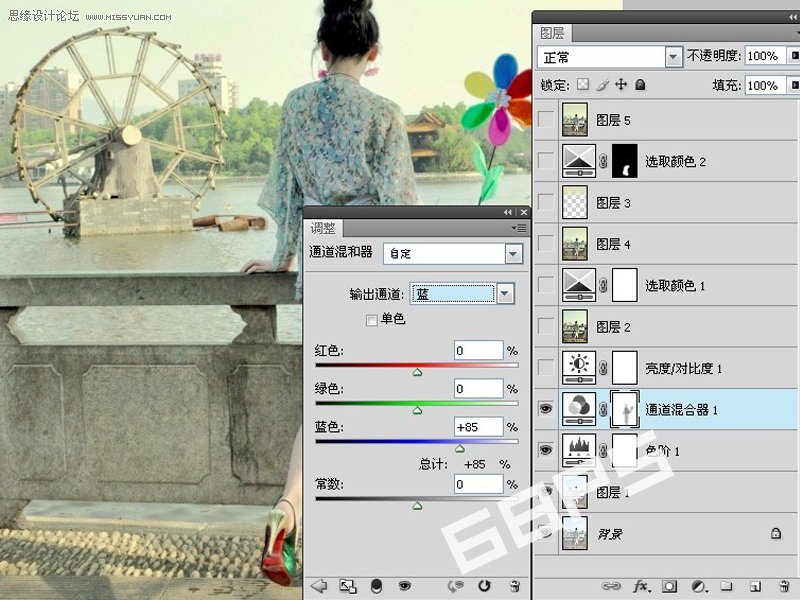Click the lock position move icon

621,84
